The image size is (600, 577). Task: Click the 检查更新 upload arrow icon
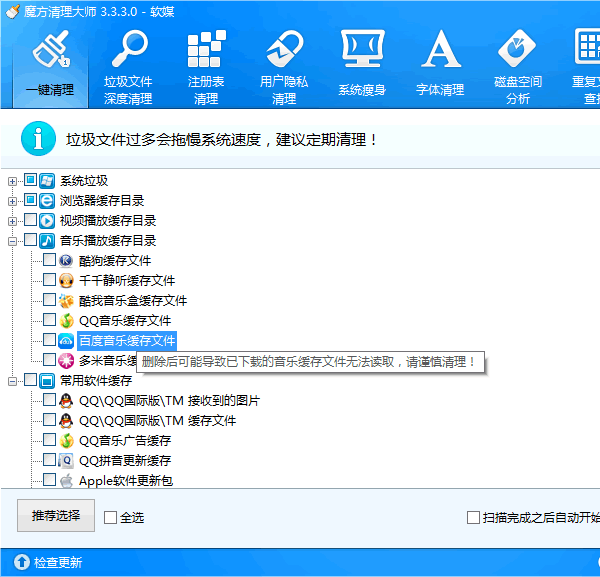(x=20, y=563)
